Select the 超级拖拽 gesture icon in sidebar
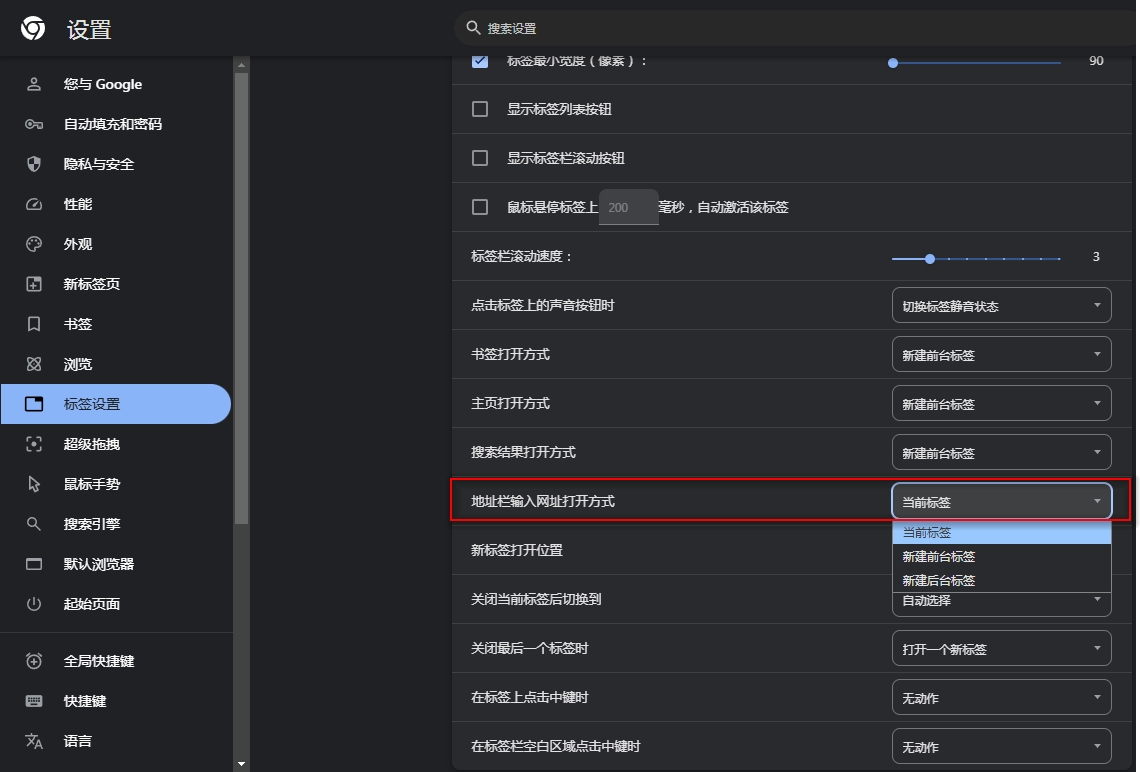Screen dimensions: 1140x772 coord(33,444)
